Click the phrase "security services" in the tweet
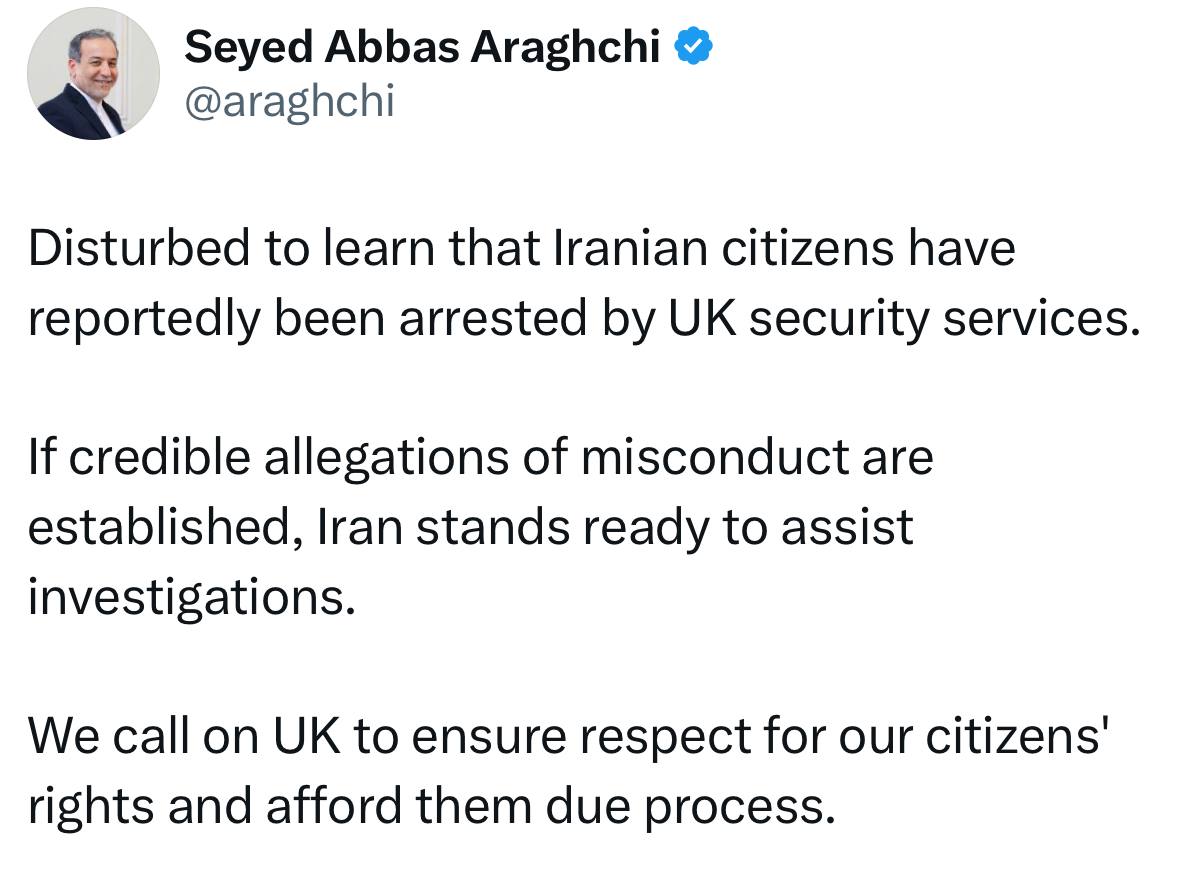Screen dimensions: 1179x877 click(945, 319)
